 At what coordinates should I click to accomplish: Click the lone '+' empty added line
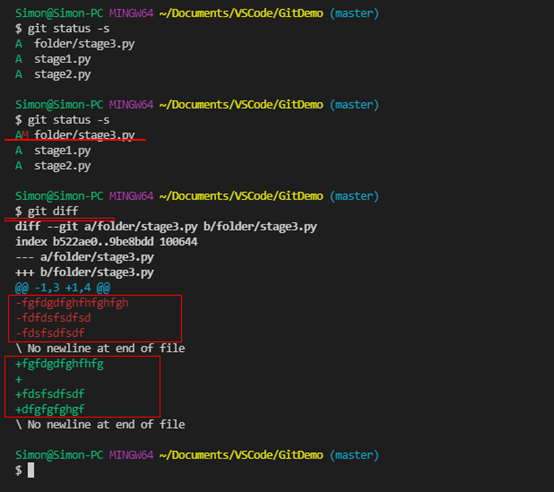tap(19, 379)
